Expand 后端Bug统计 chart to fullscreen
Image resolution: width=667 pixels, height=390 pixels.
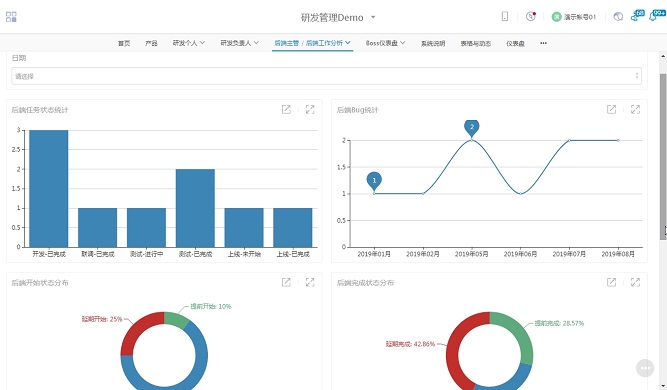635,109
